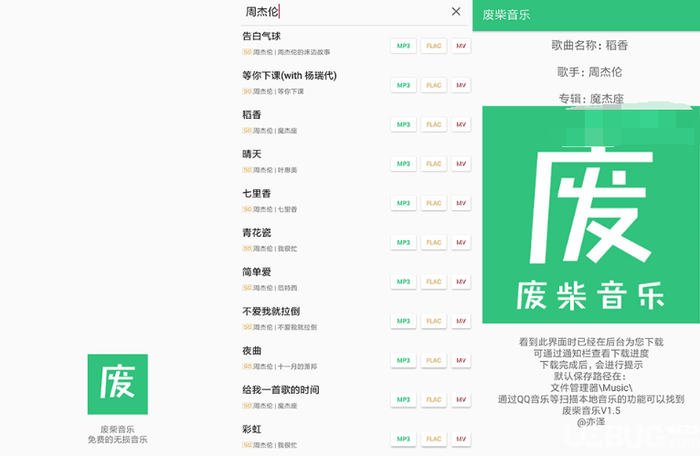Click the save path text 文件管理器\Music\
The width and height of the screenshot is (700, 456).
point(591,388)
